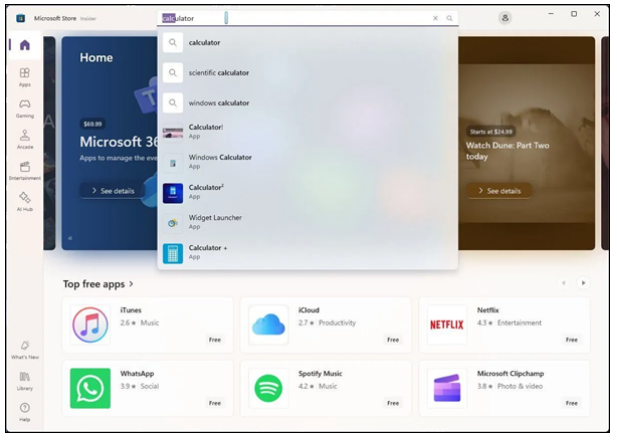The width and height of the screenshot is (617, 441).
Task: Click the Microsoft Clipchamp title text
Action: [x=510, y=374]
